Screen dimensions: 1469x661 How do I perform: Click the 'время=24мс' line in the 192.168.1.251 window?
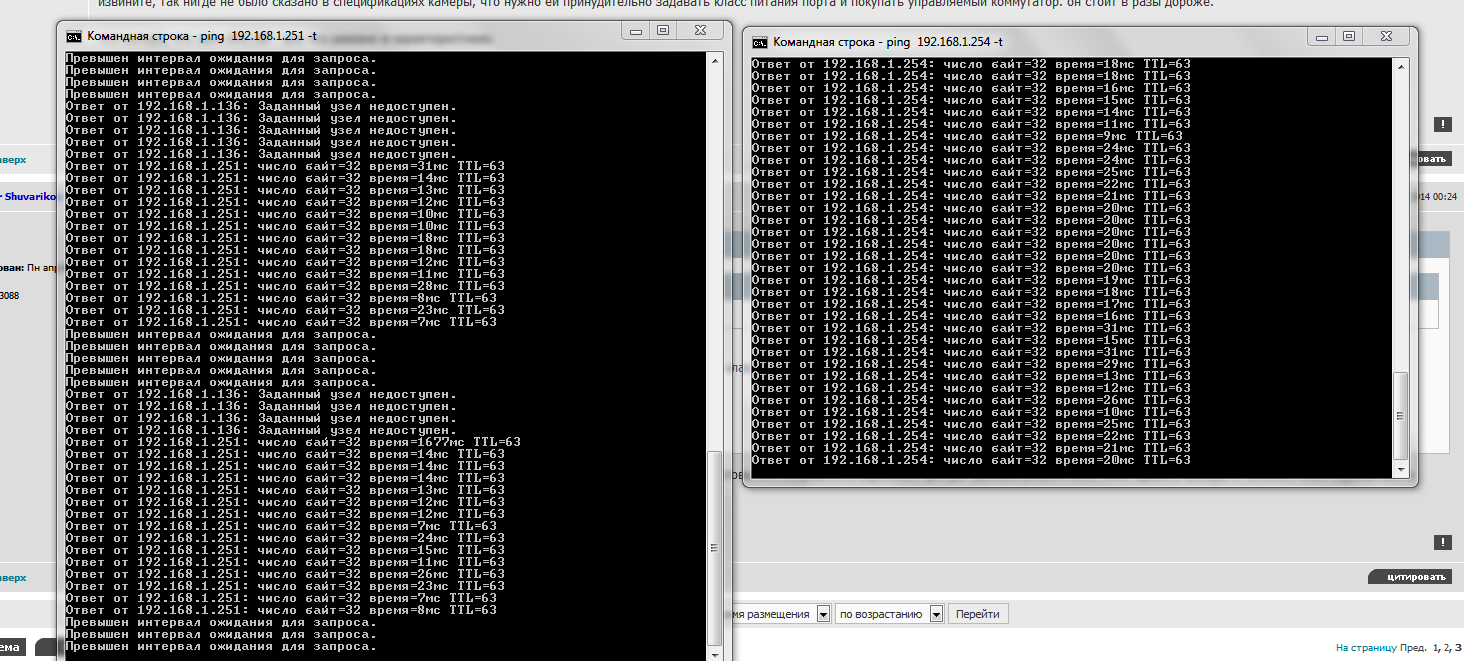coord(285,538)
